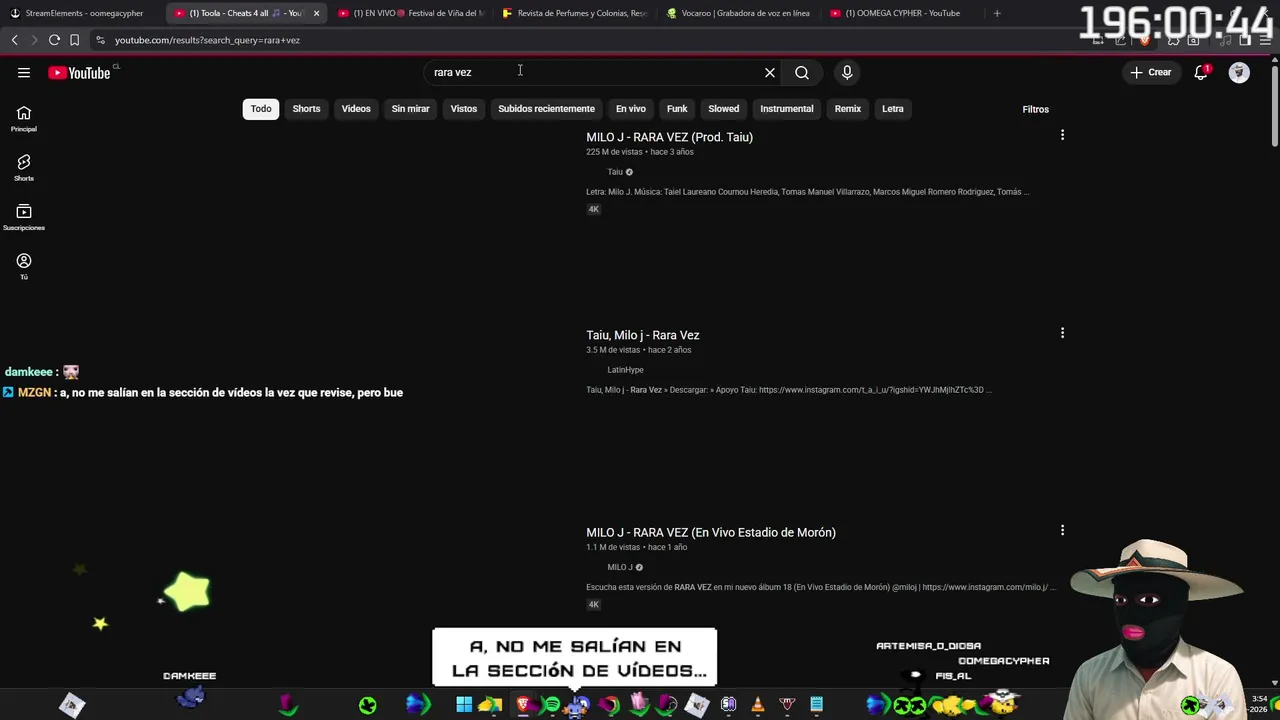This screenshot has height=720, width=1280.
Task: Select the Vistos filter chip
Action: point(464,109)
